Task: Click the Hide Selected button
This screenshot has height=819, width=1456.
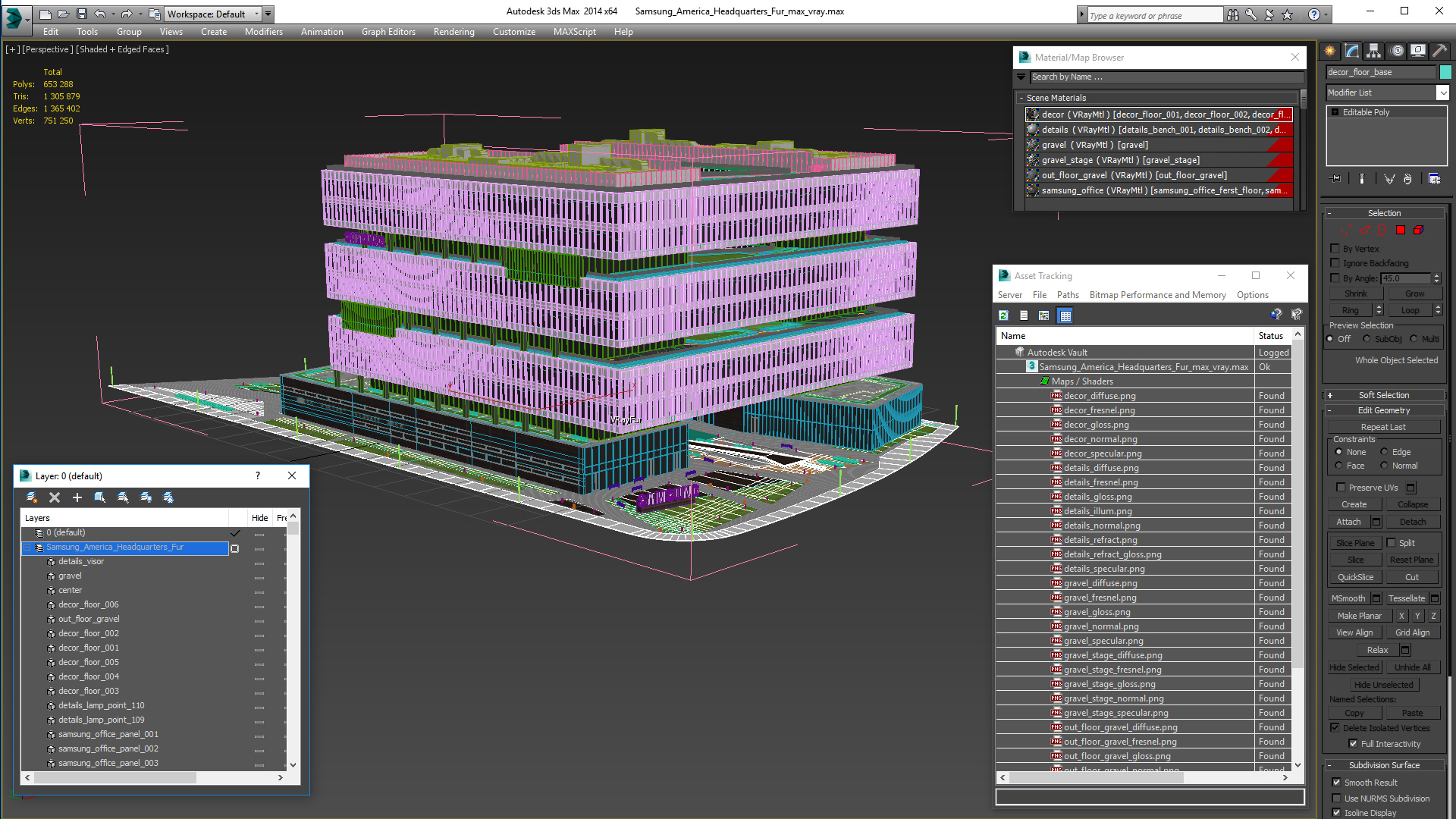Action: click(x=1354, y=667)
